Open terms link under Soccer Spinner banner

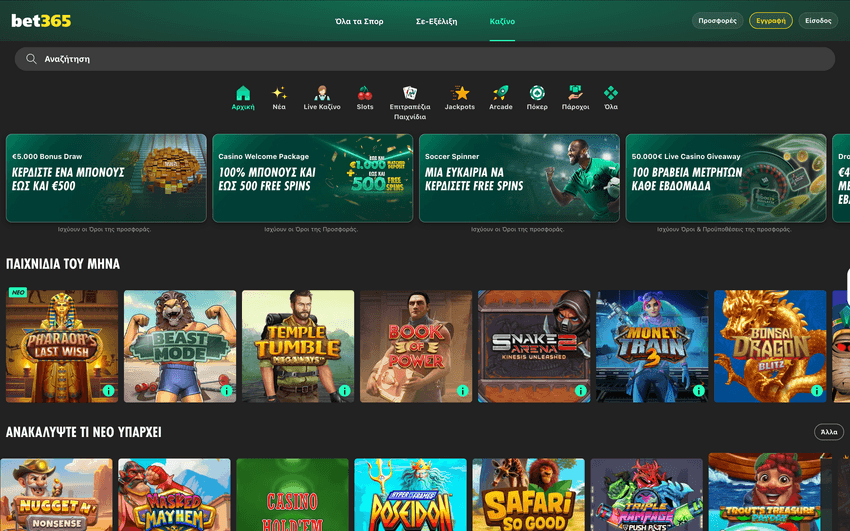click(518, 229)
